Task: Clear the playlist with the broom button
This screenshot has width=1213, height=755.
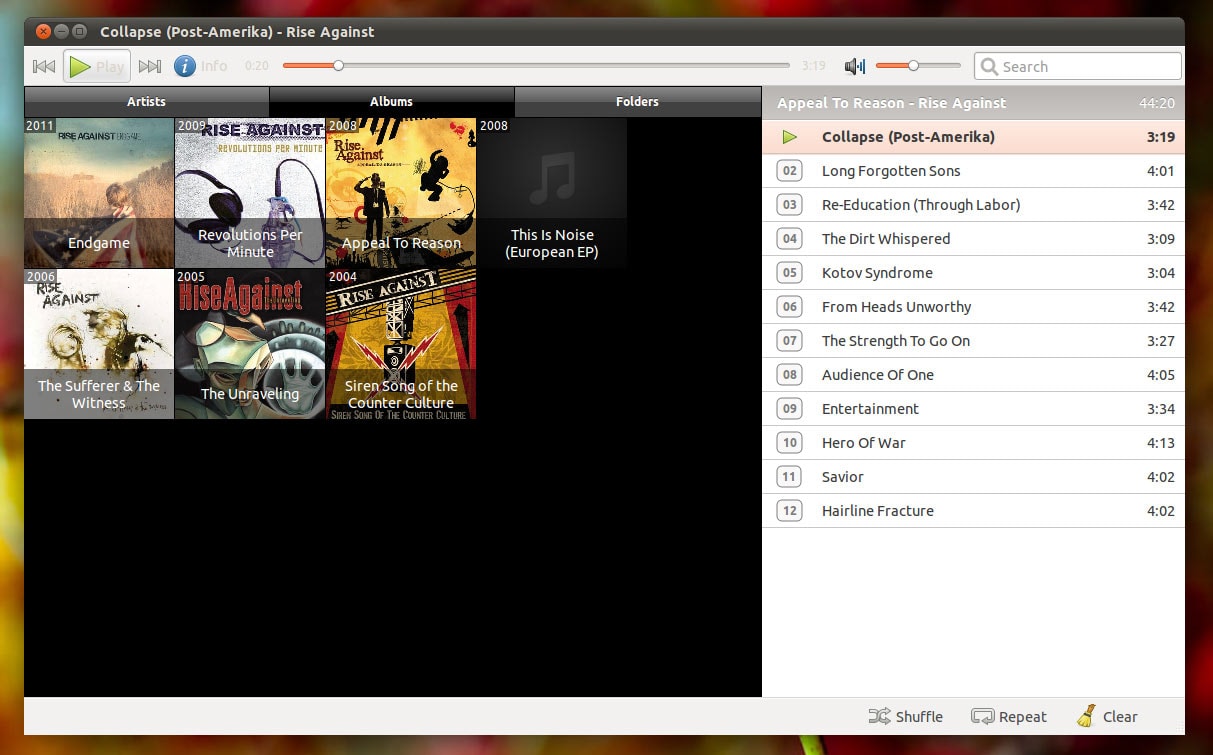Action: click(x=1107, y=716)
